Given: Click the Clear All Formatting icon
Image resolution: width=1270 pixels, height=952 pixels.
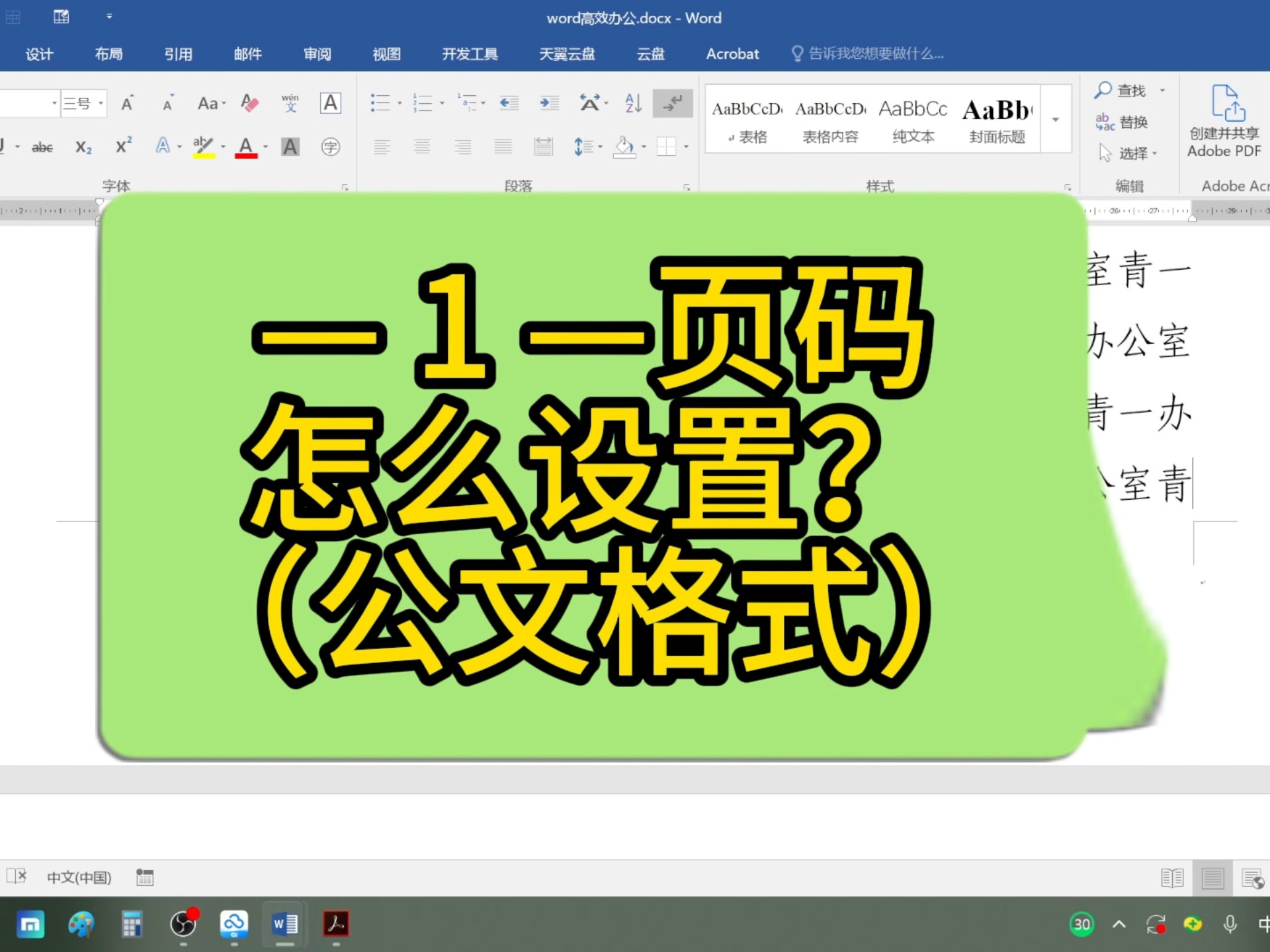Looking at the screenshot, I should (249, 103).
